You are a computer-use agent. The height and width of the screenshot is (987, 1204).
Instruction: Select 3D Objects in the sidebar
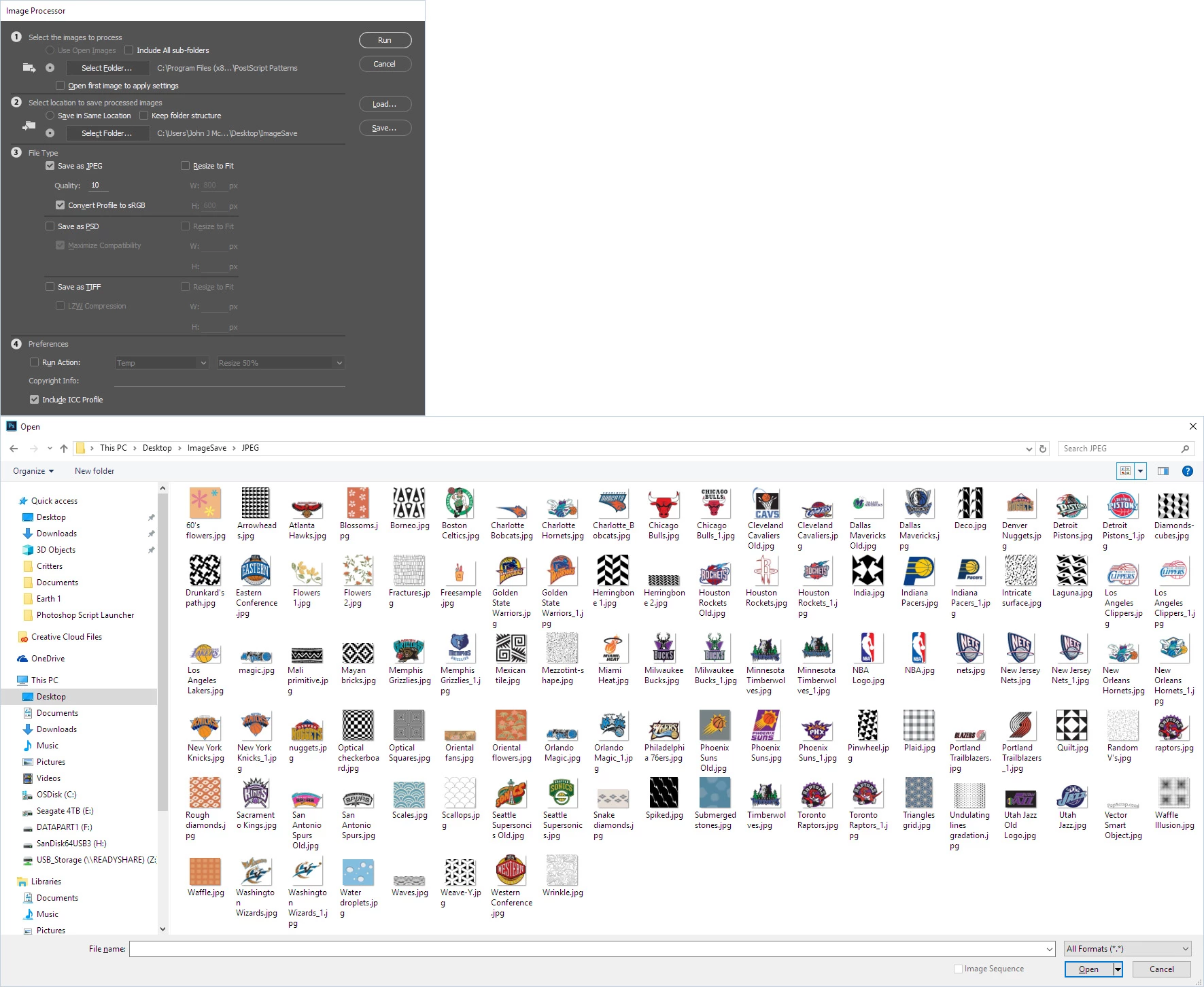pyautogui.click(x=56, y=550)
